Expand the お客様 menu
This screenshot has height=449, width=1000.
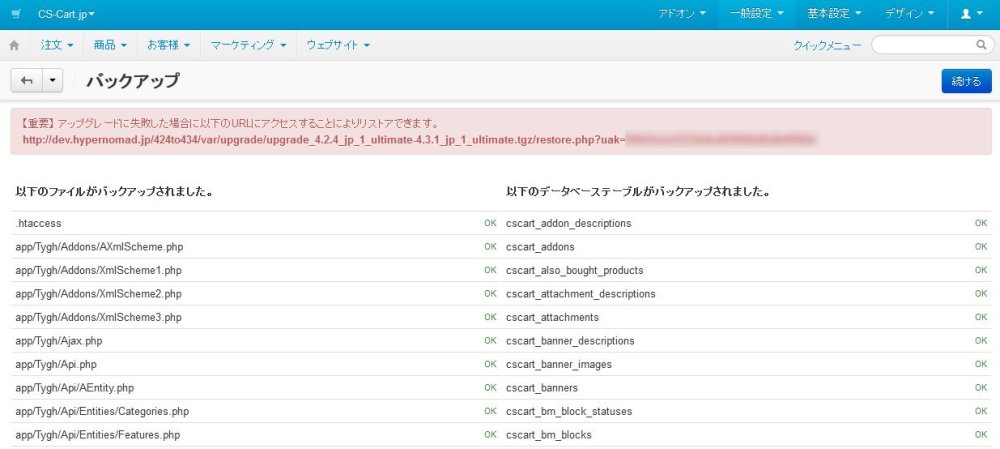(168, 45)
